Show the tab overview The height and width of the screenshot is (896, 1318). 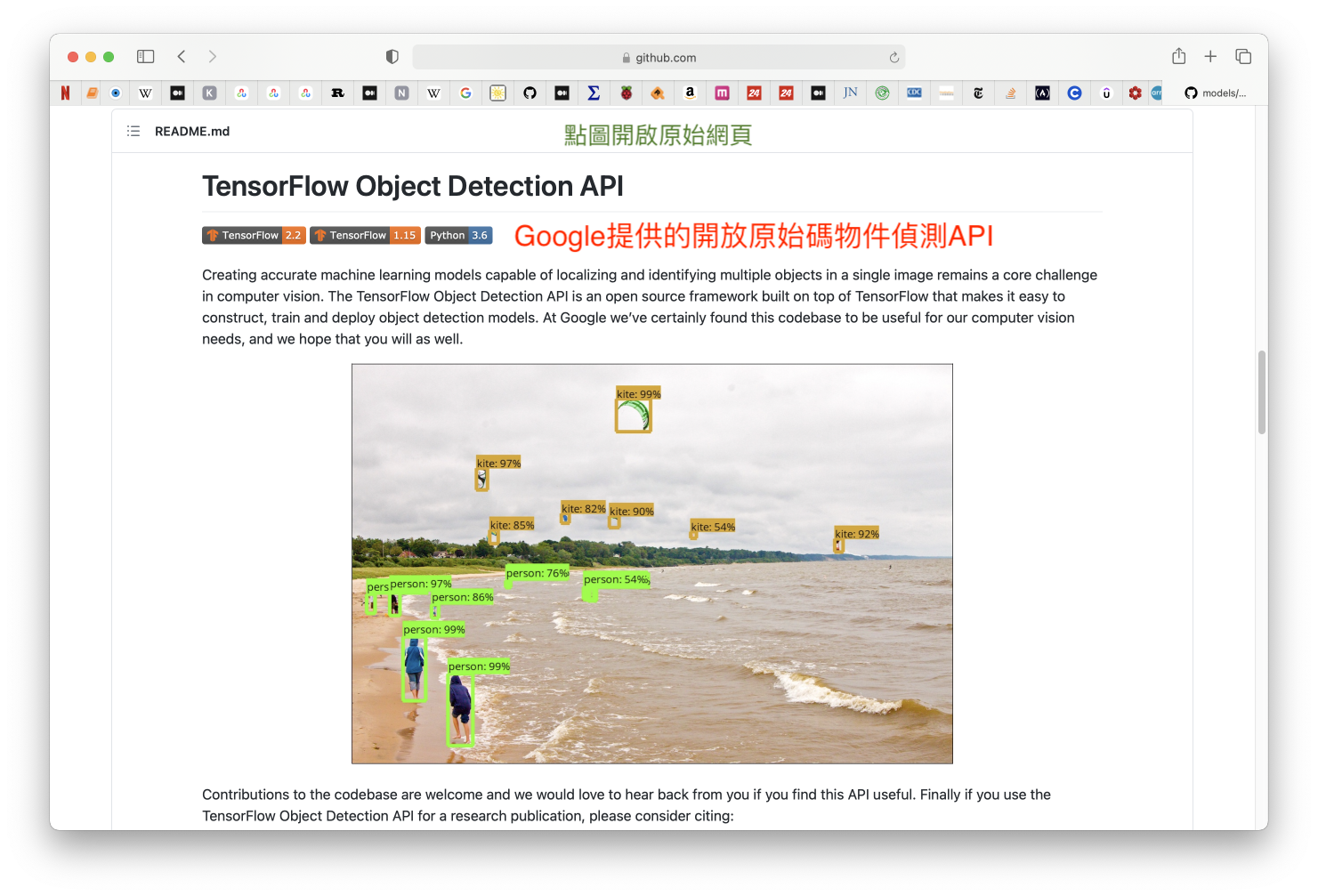(x=1243, y=57)
